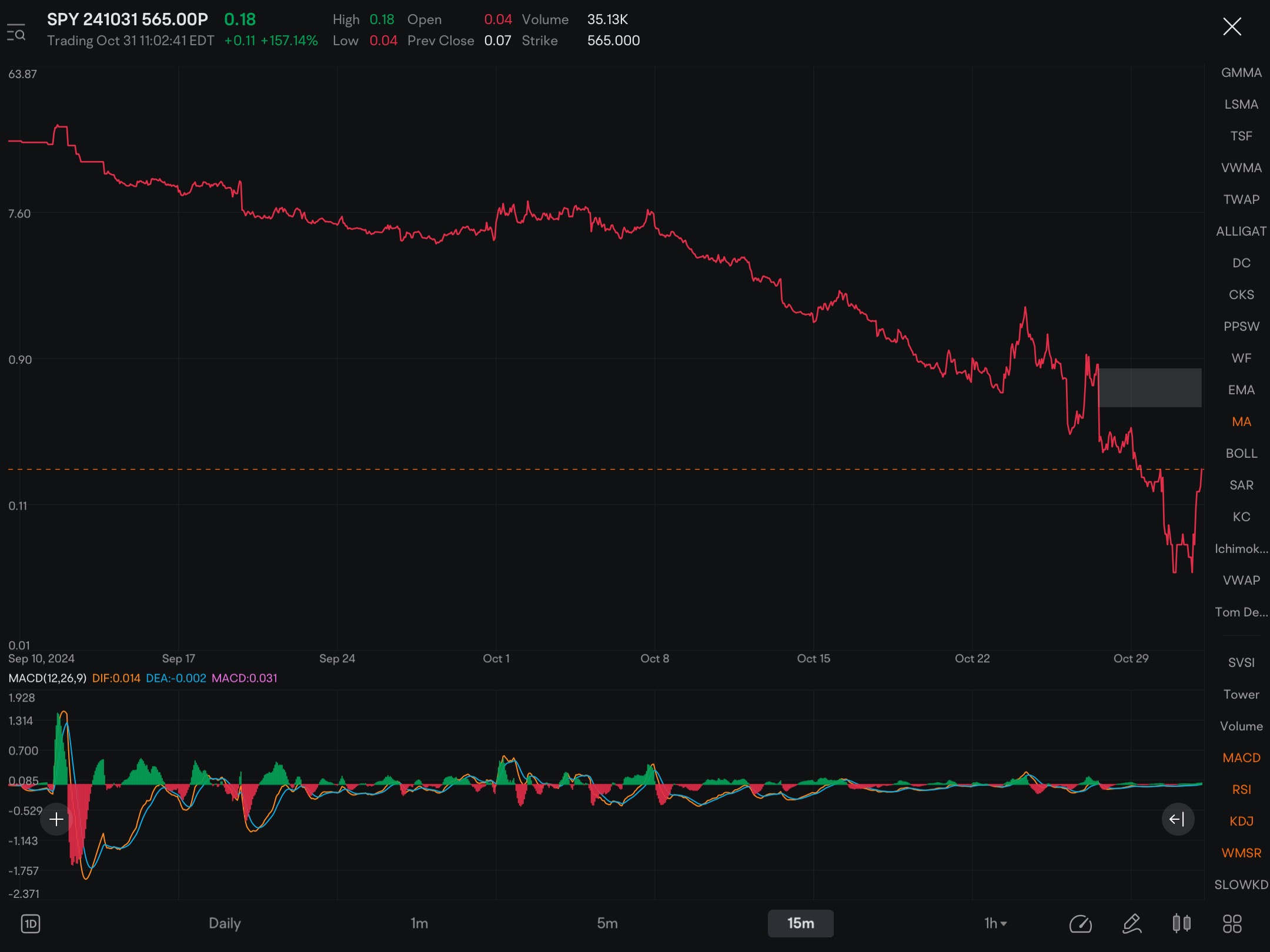Image resolution: width=1270 pixels, height=952 pixels.
Task: Enable the SVSI sub-indicator
Action: pyautogui.click(x=1241, y=663)
